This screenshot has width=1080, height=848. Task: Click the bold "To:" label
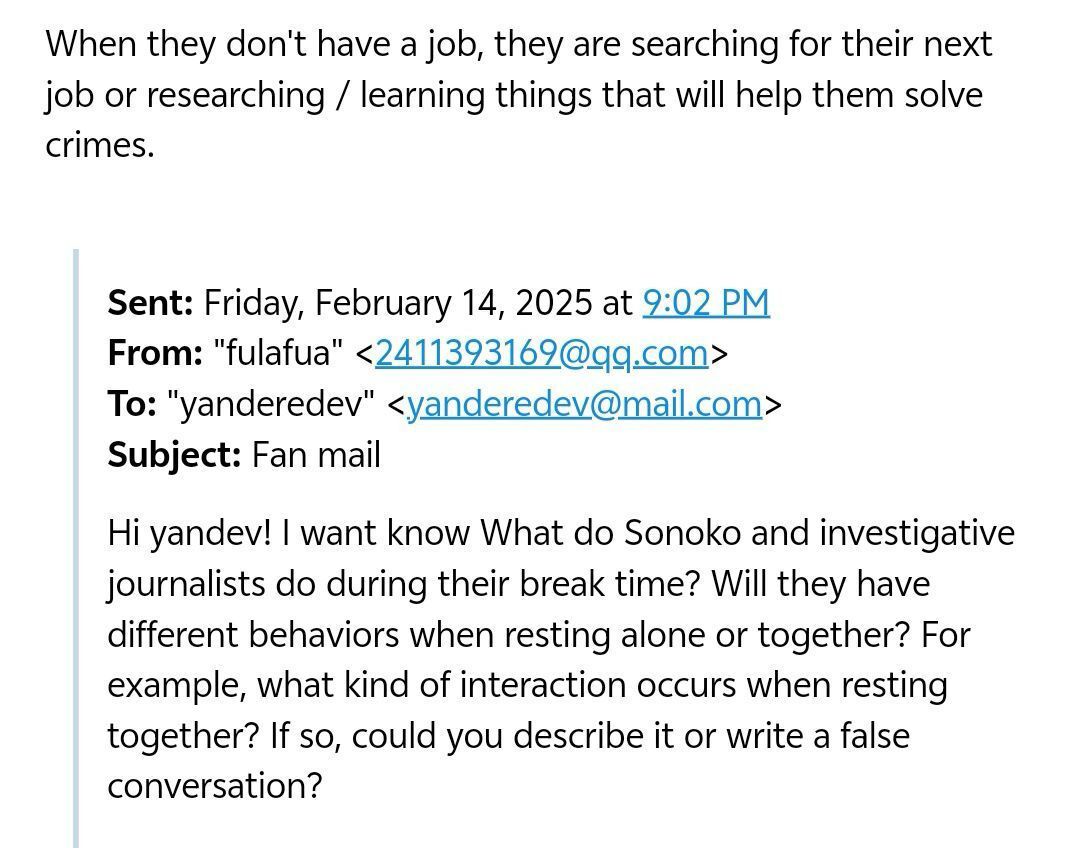click(x=132, y=404)
